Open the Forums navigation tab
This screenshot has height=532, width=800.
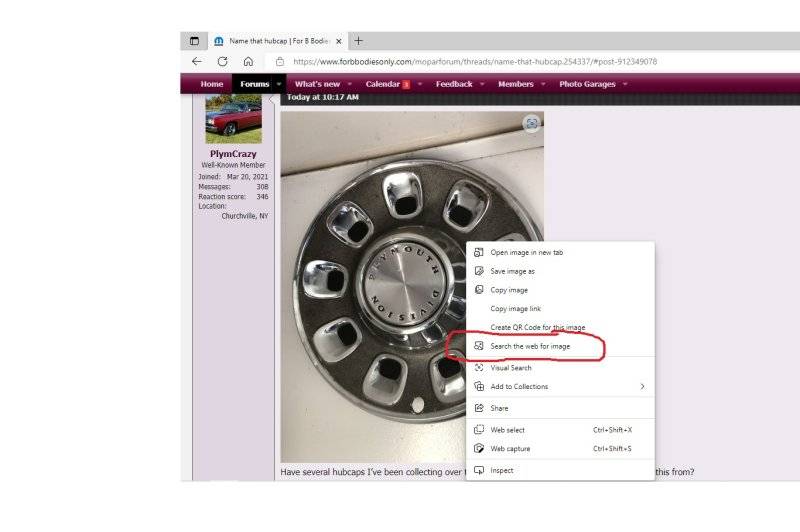pos(255,84)
